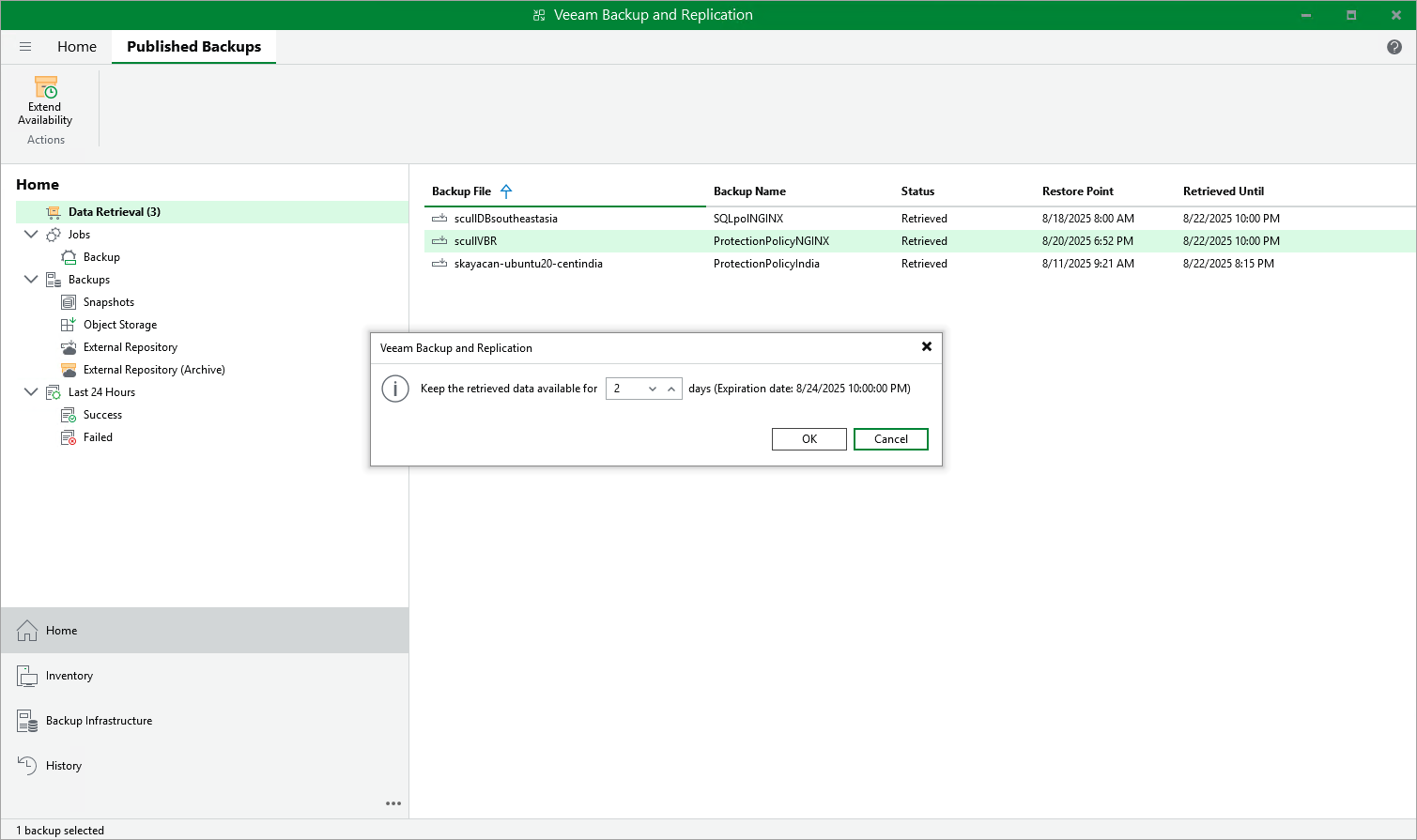The height and width of the screenshot is (840, 1417).
Task: Click retrieved until 8/22/2025 8:15 PM
Action: [1228, 264]
